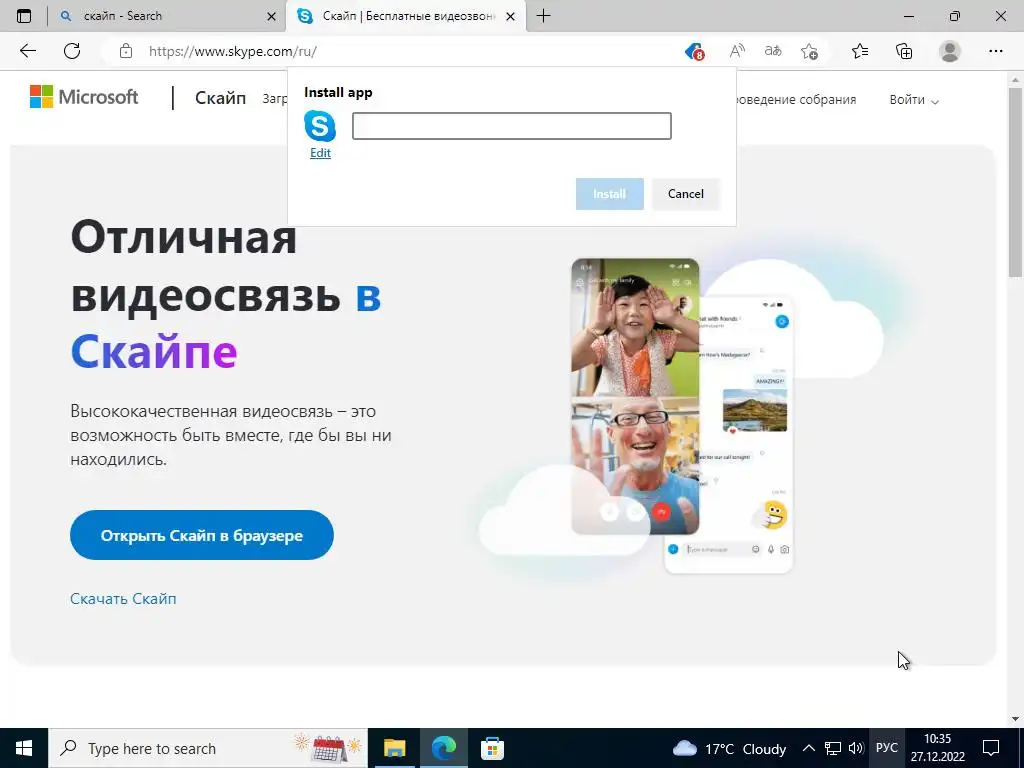The image size is (1024, 768).
Task: View site information lock icon
Action: point(126,51)
